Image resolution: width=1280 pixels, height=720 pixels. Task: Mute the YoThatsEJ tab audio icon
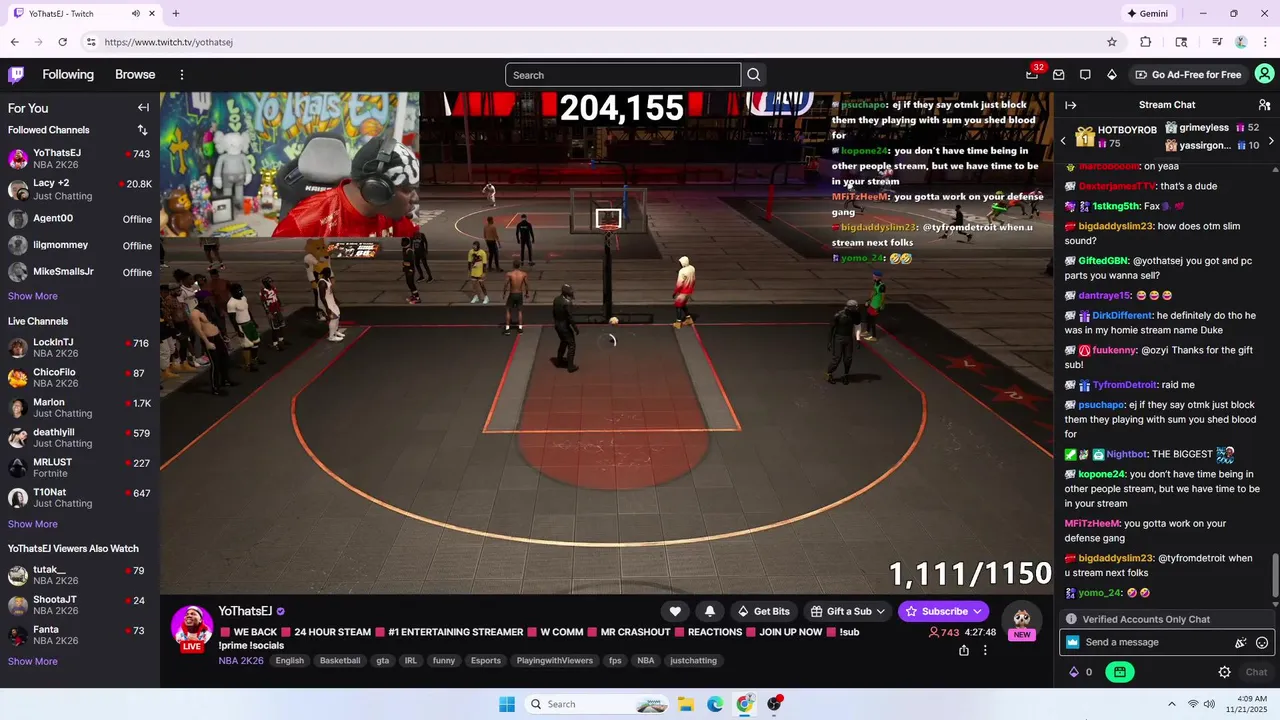coord(136,14)
